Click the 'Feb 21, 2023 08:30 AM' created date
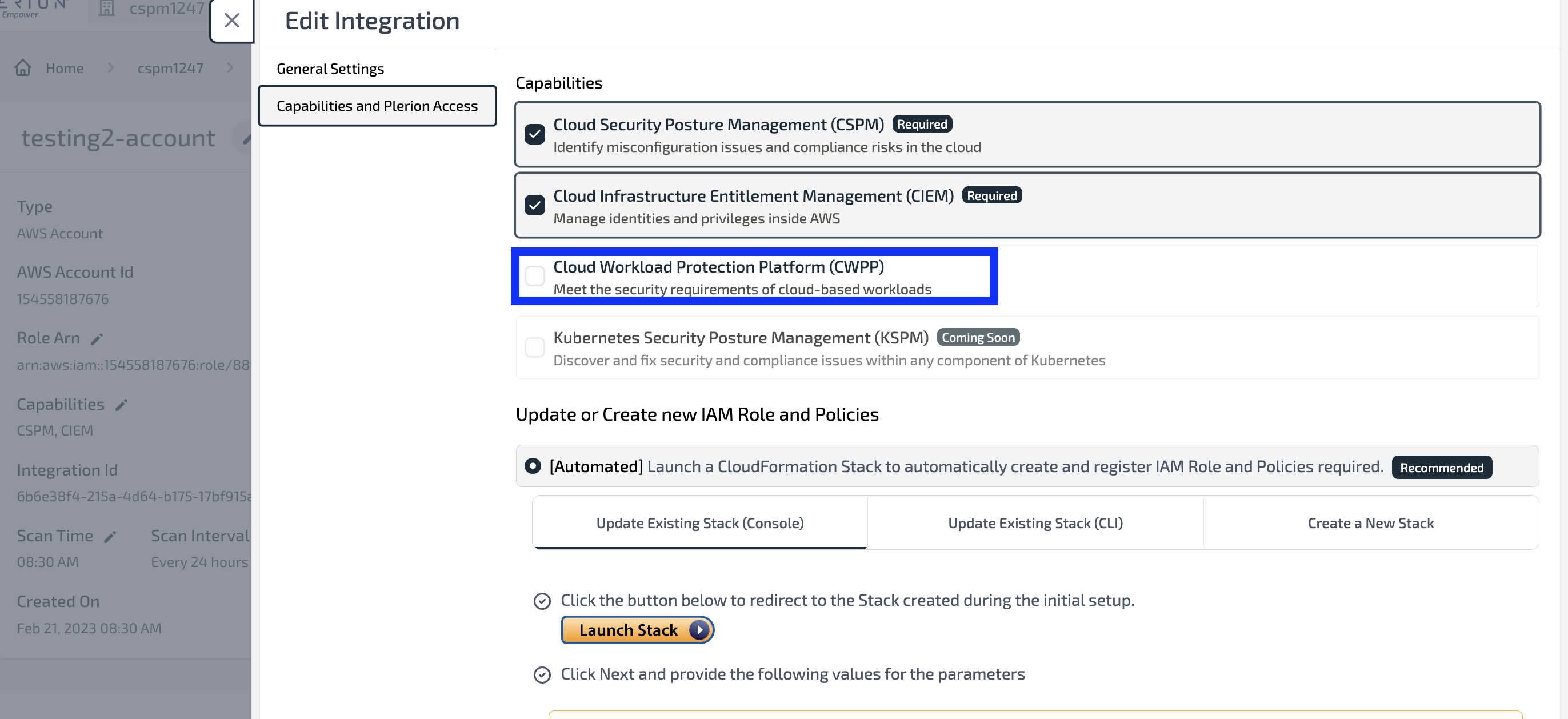 (89, 628)
